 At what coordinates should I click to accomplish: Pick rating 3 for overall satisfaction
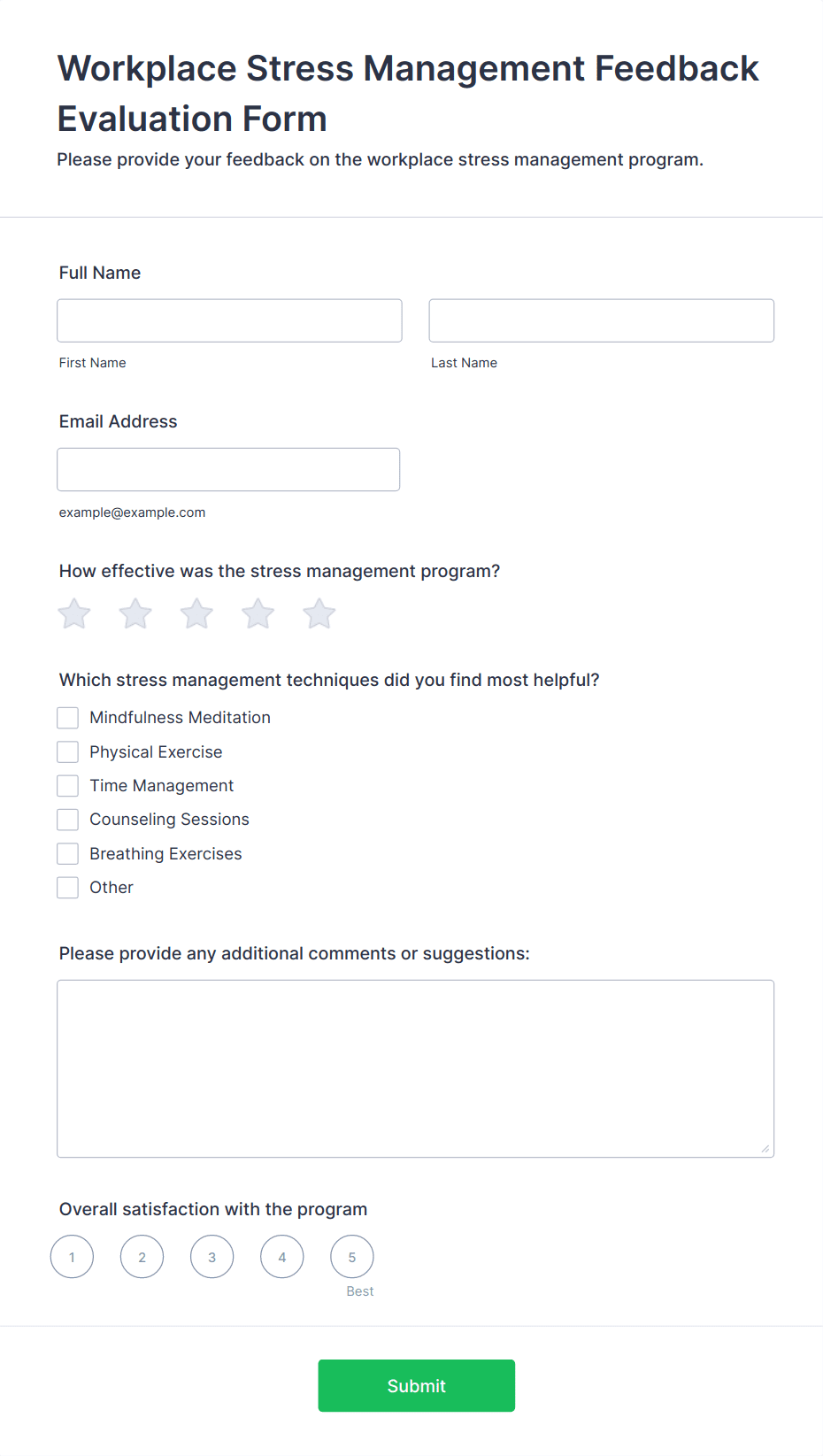[x=212, y=1256]
